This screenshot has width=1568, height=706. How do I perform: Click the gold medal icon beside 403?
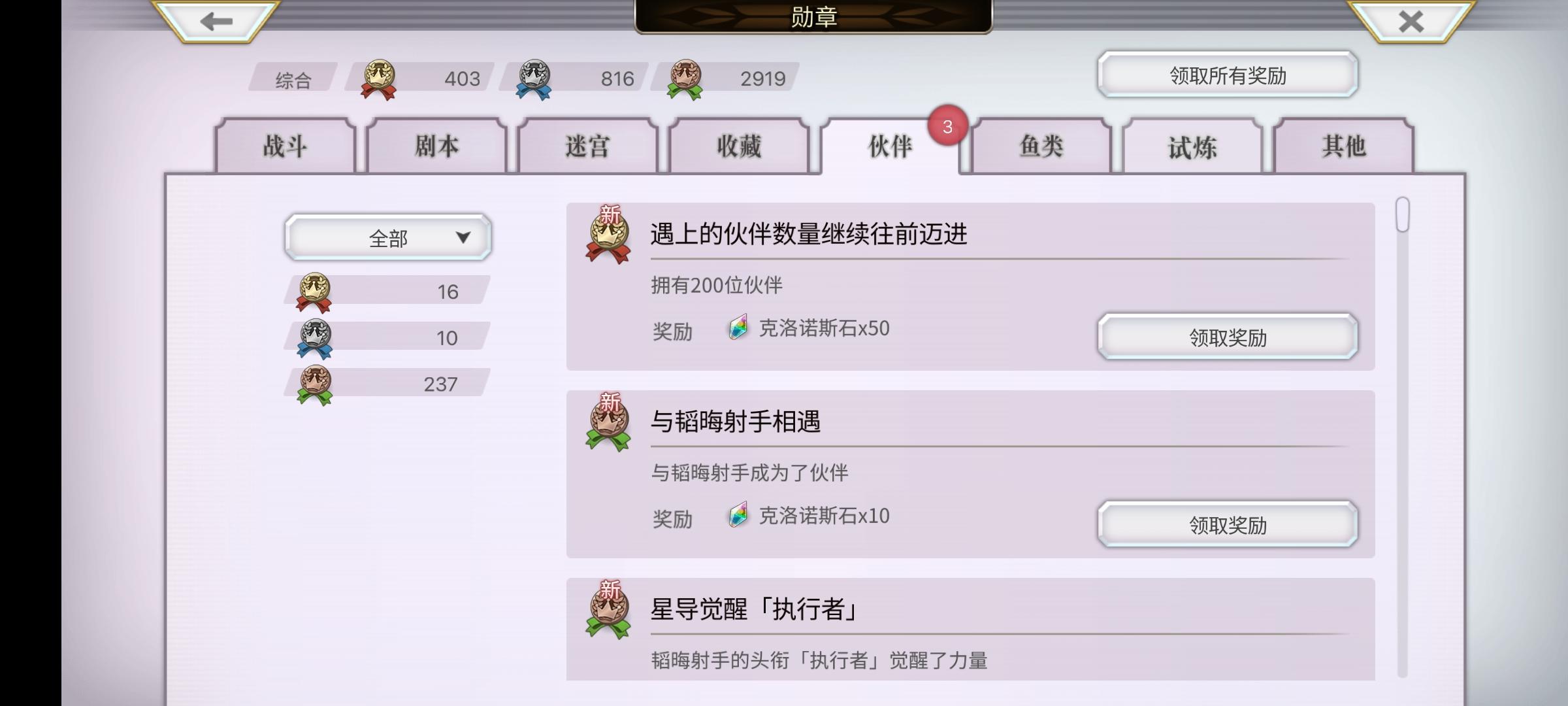tap(379, 79)
